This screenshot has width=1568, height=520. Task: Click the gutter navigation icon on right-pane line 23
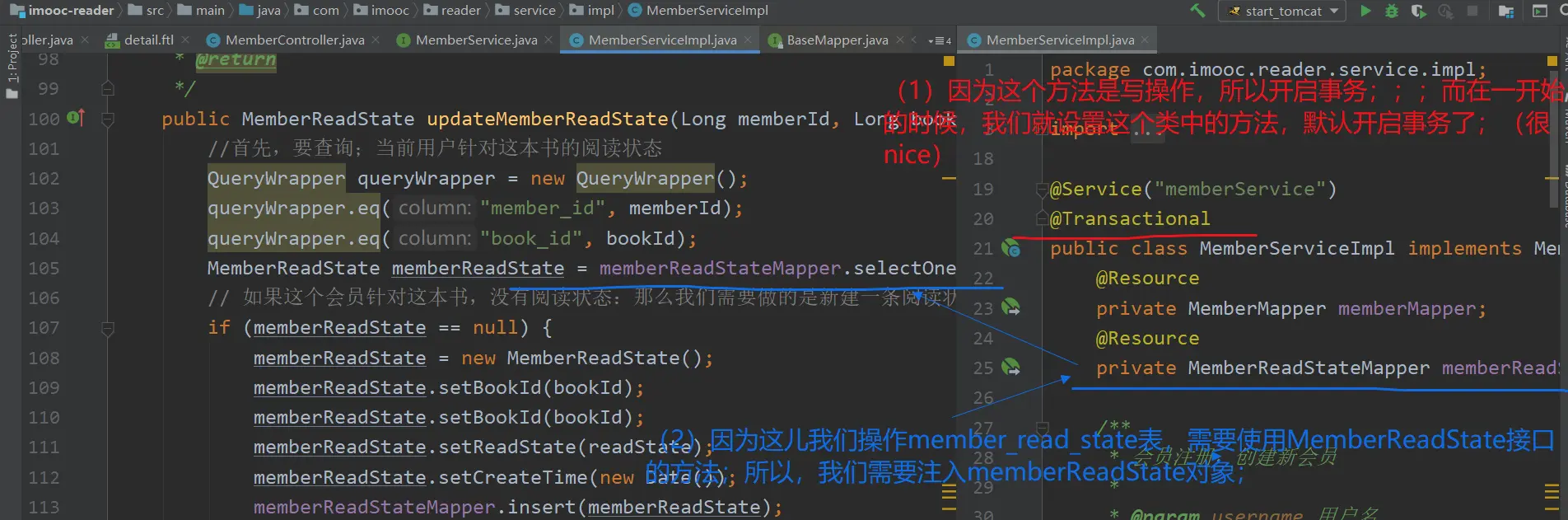(1010, 307)
